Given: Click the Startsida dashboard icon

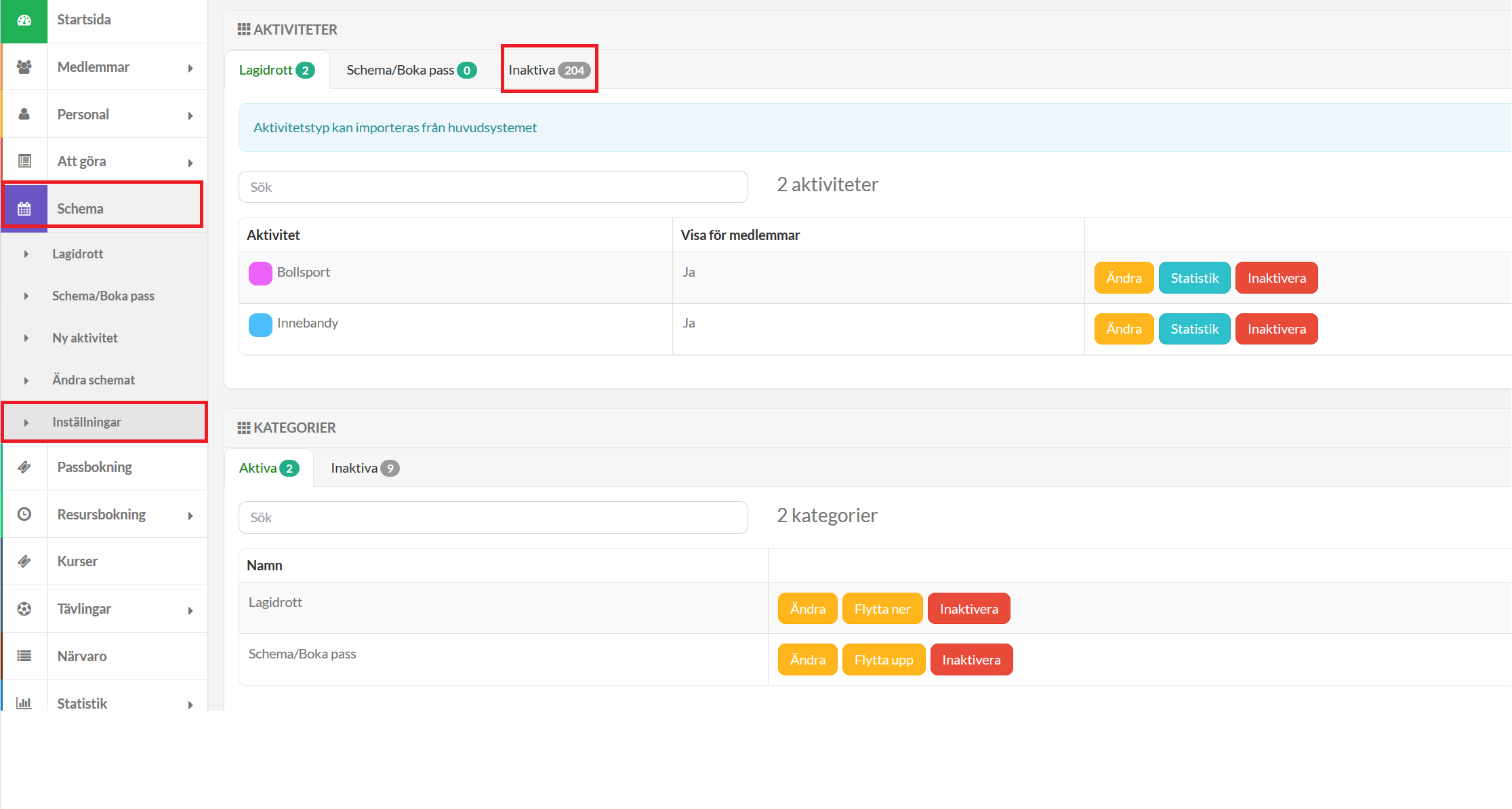Looking at the screenshot, I should click(24, 20).
